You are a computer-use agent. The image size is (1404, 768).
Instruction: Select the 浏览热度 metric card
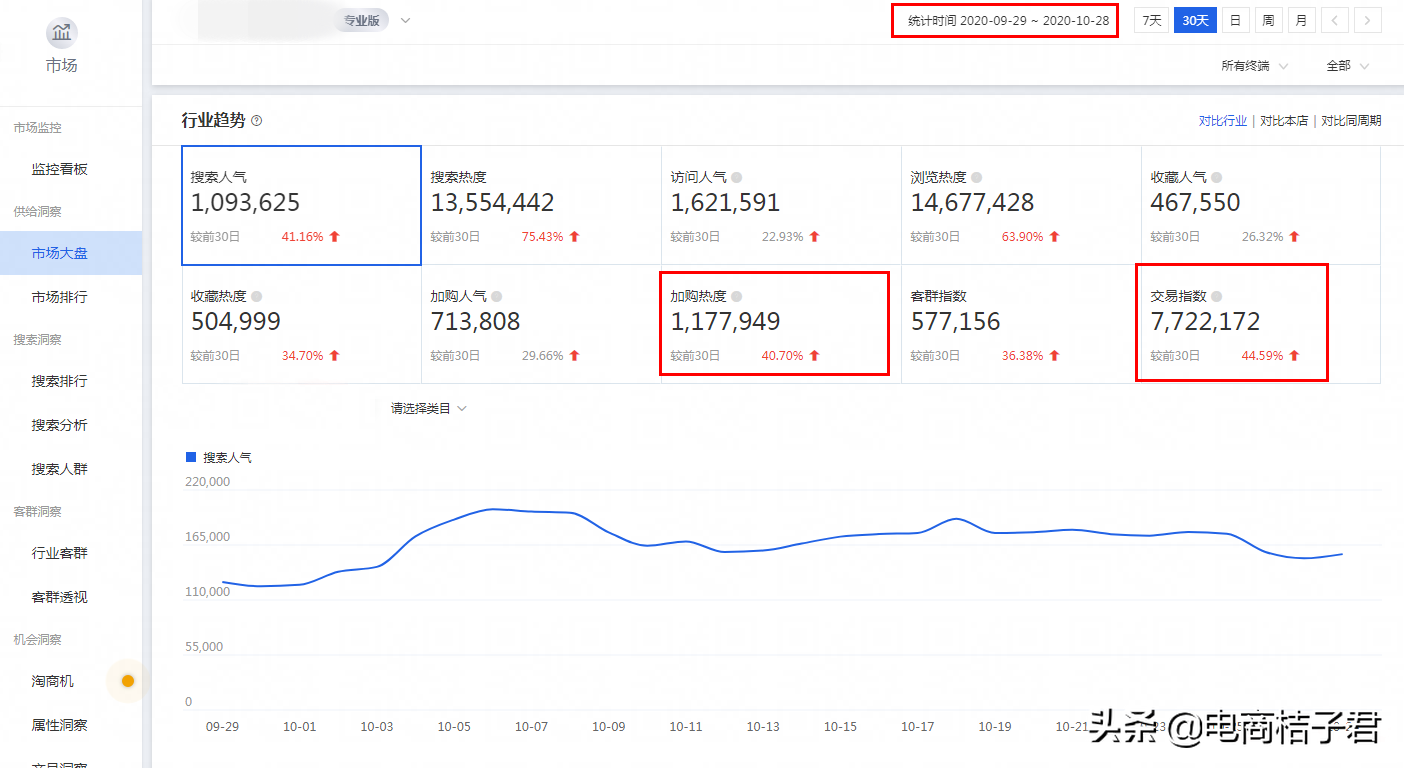(x=1021, y=205)
